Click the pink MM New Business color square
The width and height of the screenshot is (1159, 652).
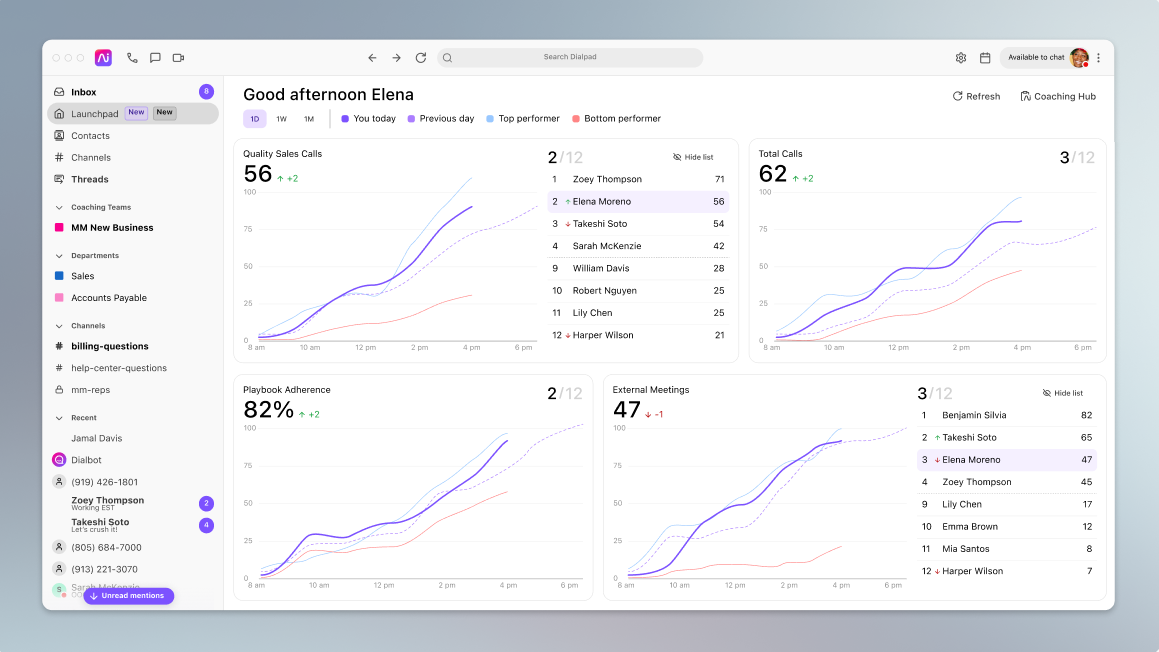click(59, 228)
